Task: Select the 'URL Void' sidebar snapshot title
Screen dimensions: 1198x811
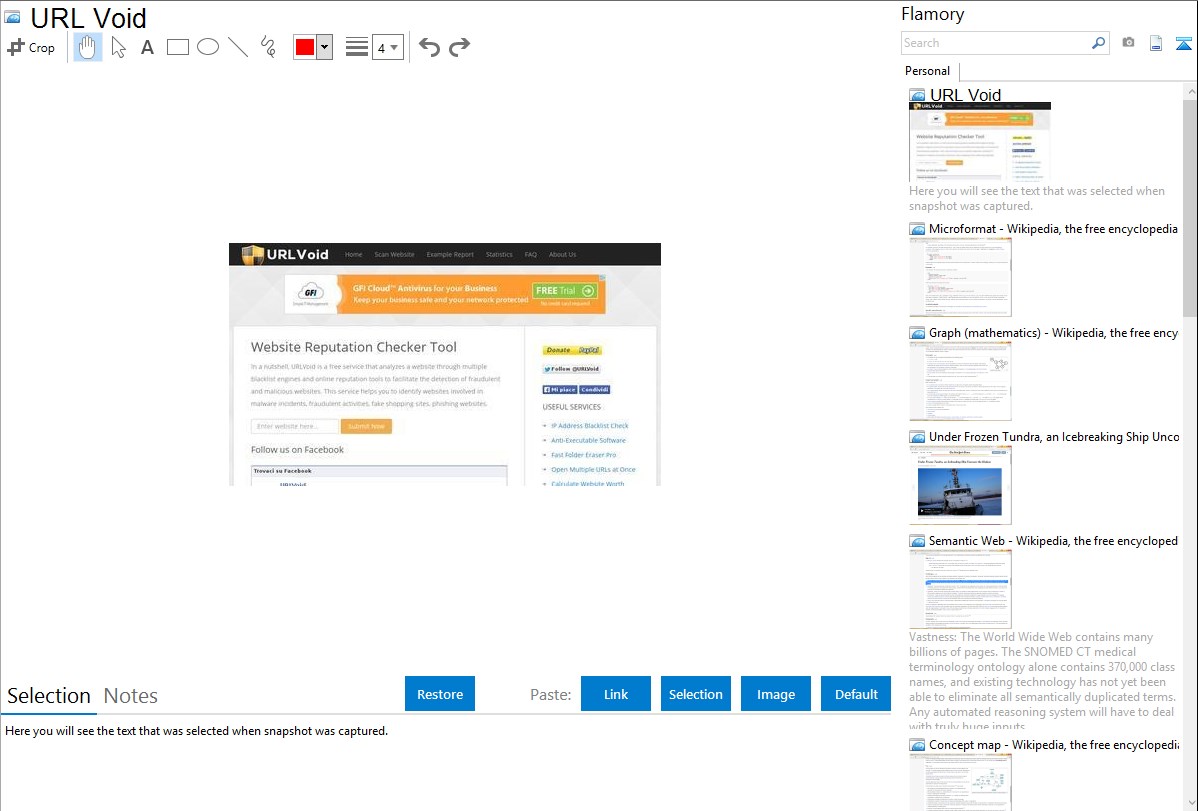Action: (965, 95)
